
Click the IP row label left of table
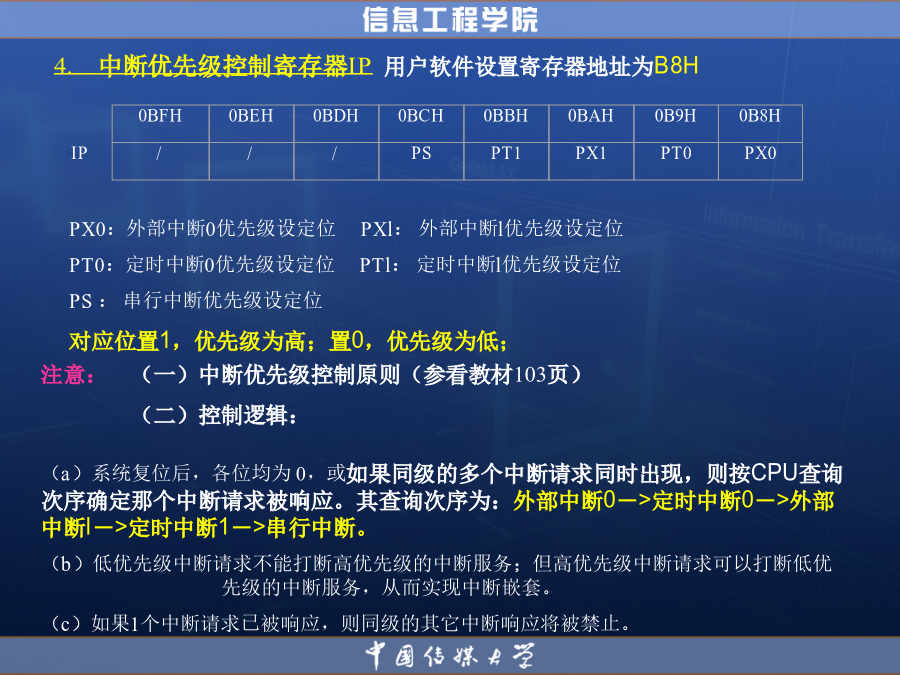click(x=80, y=154)
